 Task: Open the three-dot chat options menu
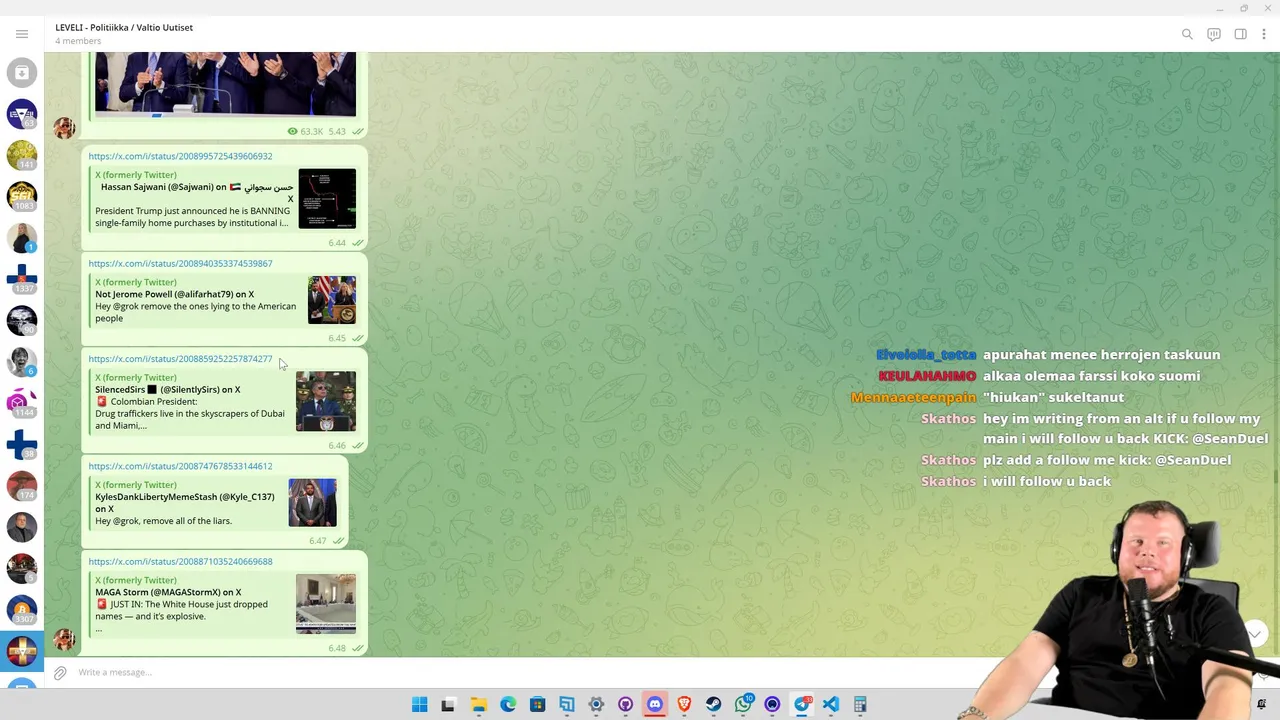coord(1264,34)
